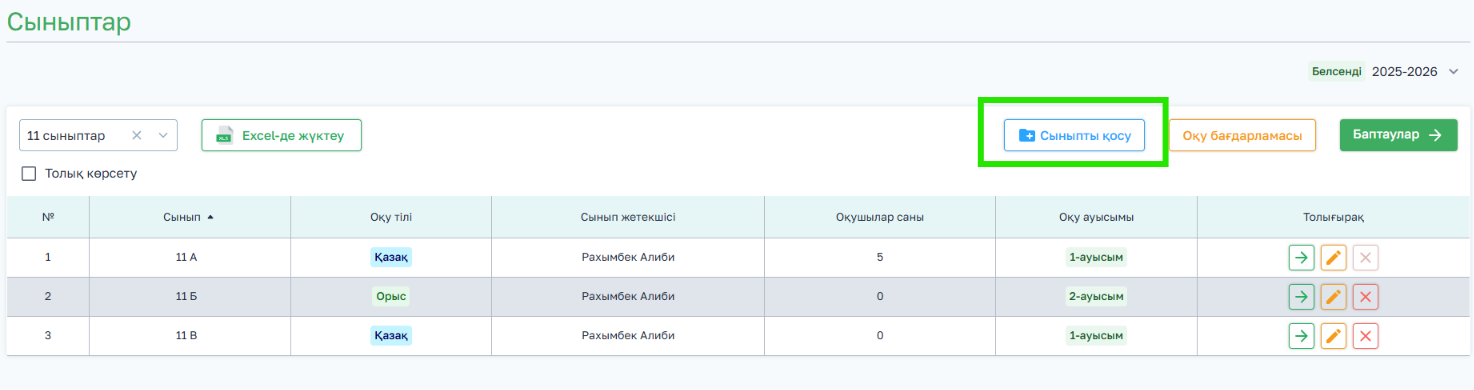Edit class 11 А with pencil icon
Image resolution: width=1474 pixels, height=390 pixels.
click(x=1333, y=257)
